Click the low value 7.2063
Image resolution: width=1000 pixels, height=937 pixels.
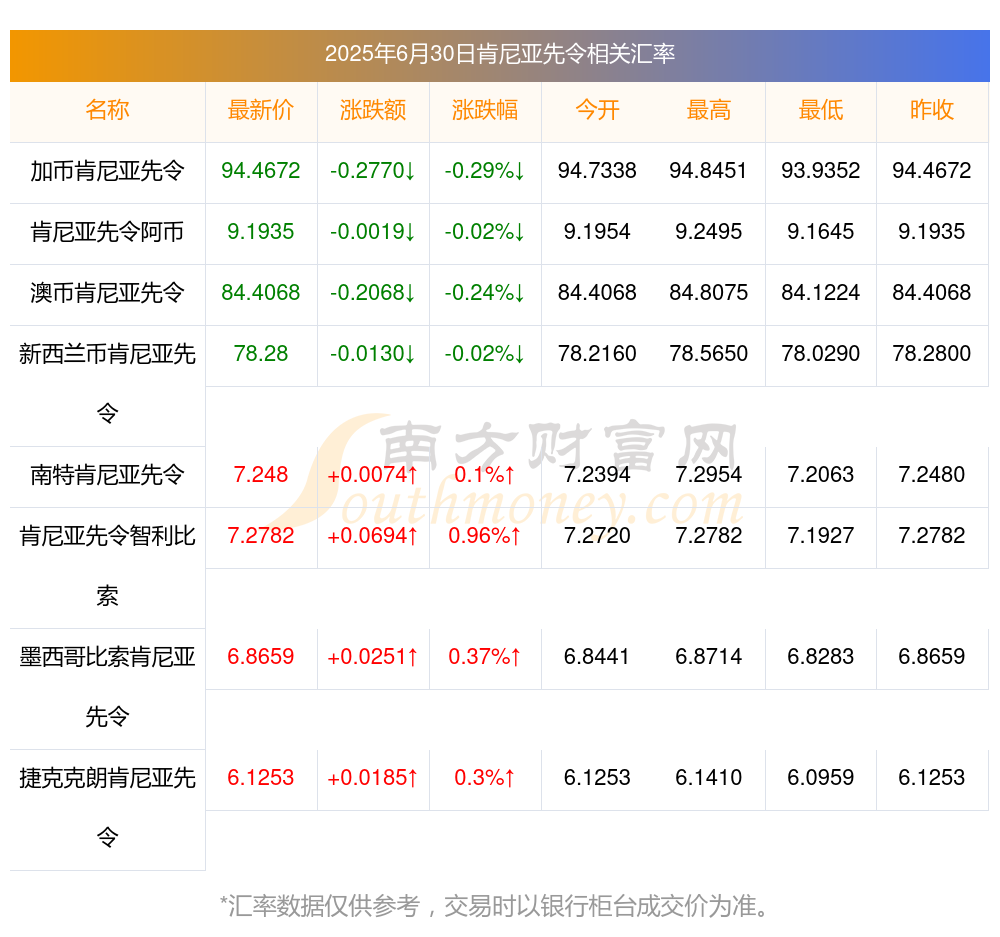point(821,475)
